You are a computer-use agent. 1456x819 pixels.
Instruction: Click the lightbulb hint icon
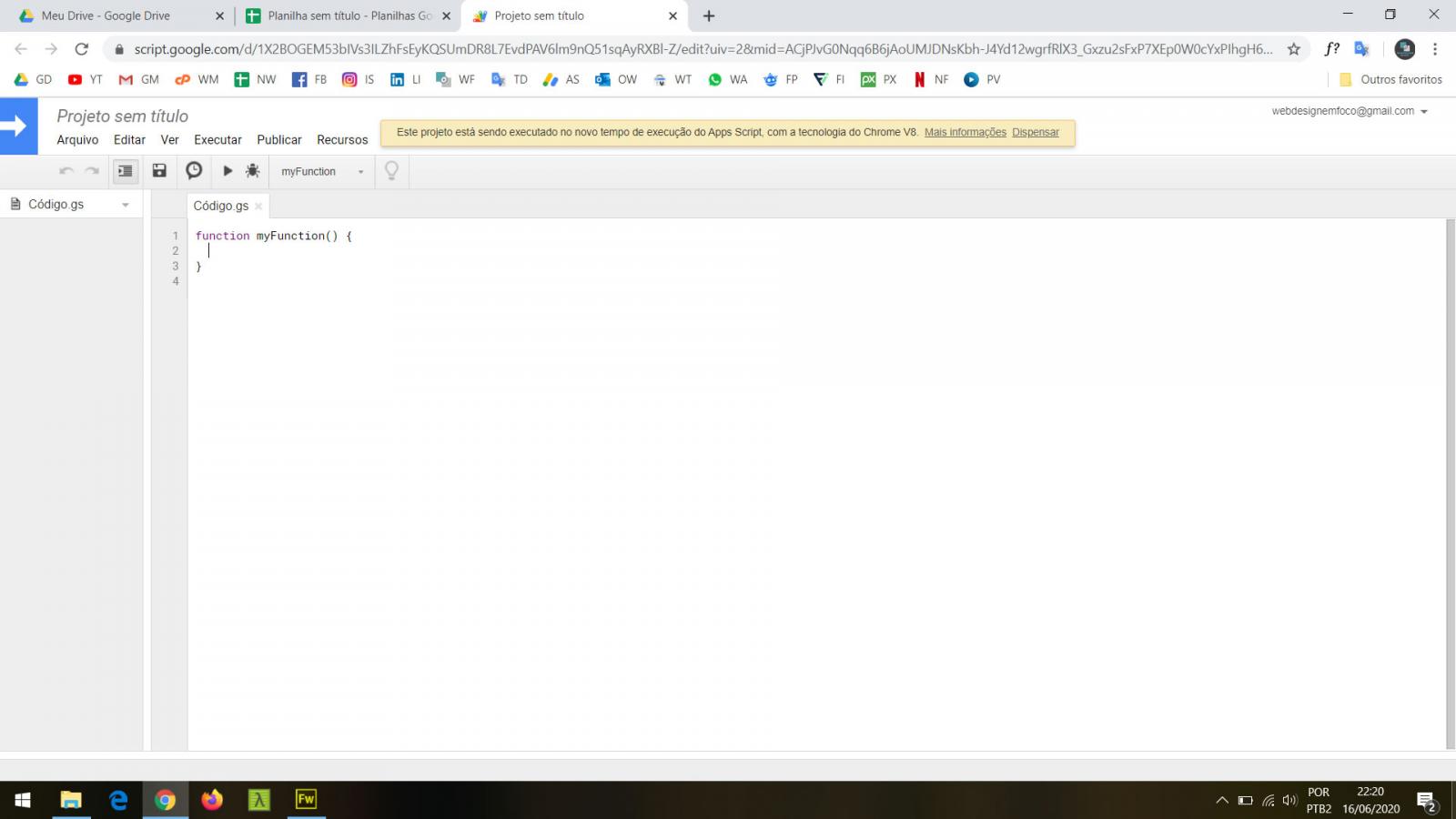391,171
